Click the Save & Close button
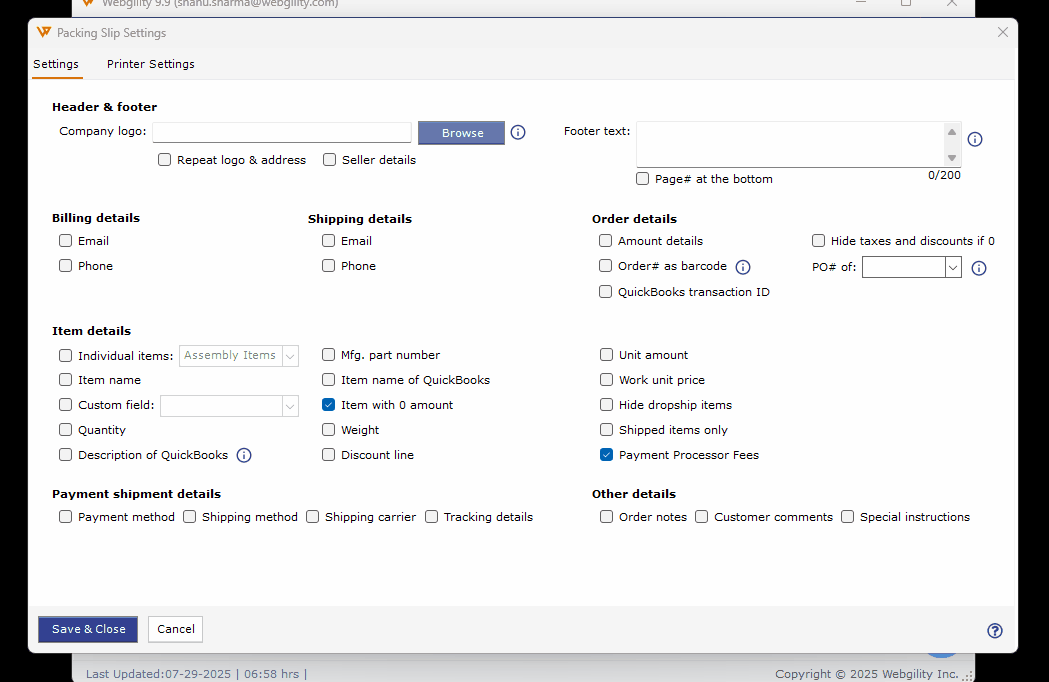This screenshot has height=682, width=1049. 88,629
